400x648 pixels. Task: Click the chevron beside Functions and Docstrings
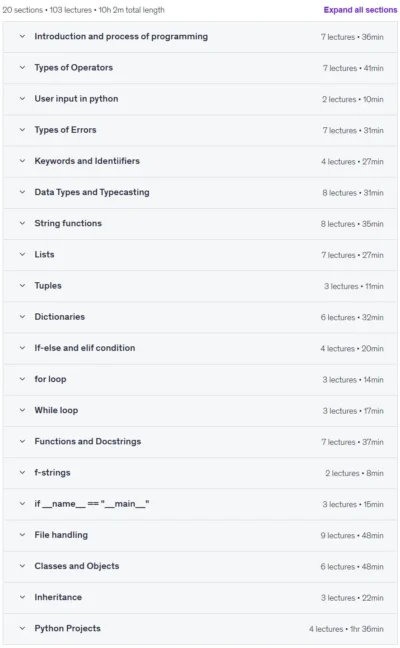[22, 442]
